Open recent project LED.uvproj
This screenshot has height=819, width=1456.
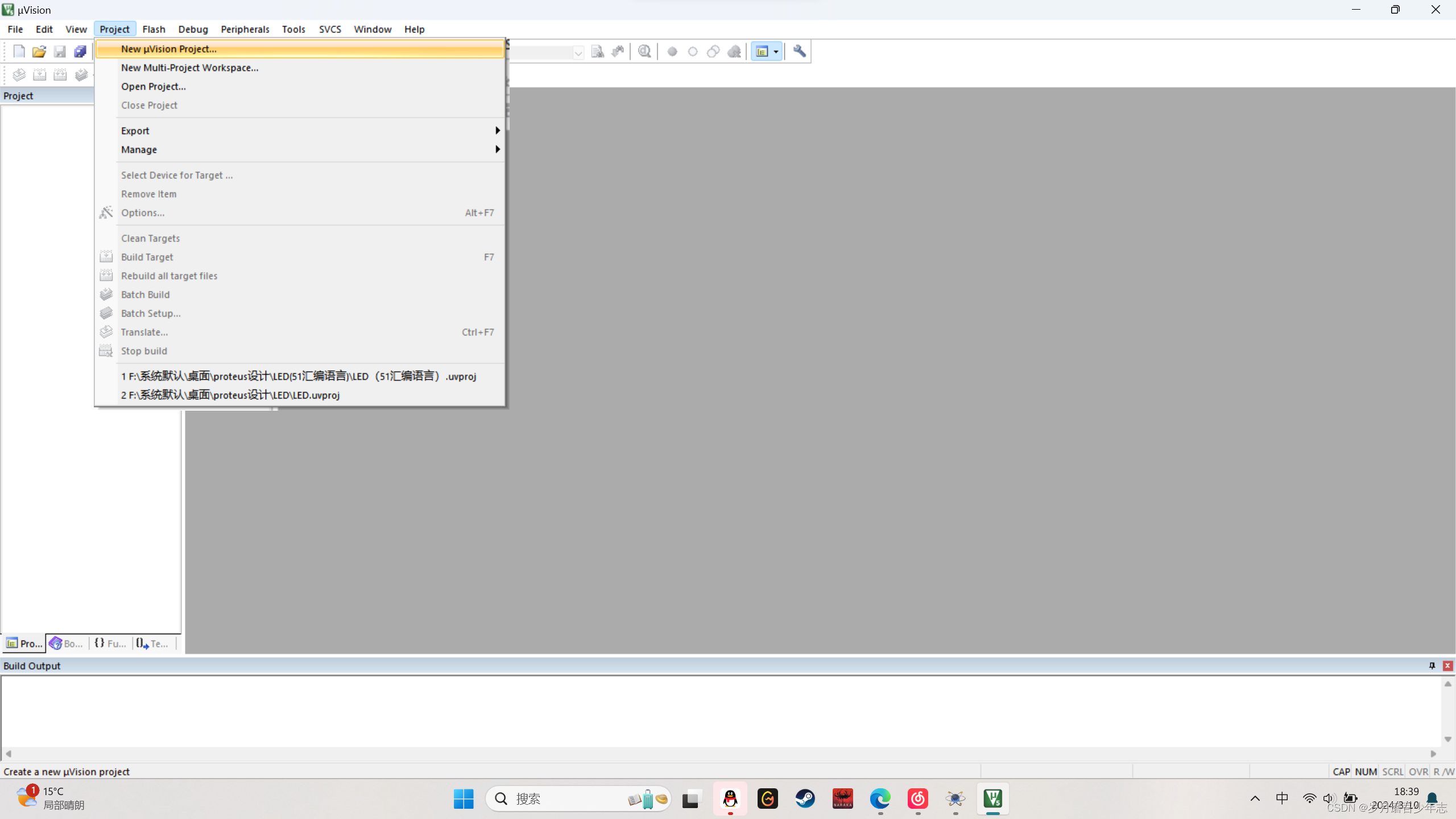coord(230,395)
